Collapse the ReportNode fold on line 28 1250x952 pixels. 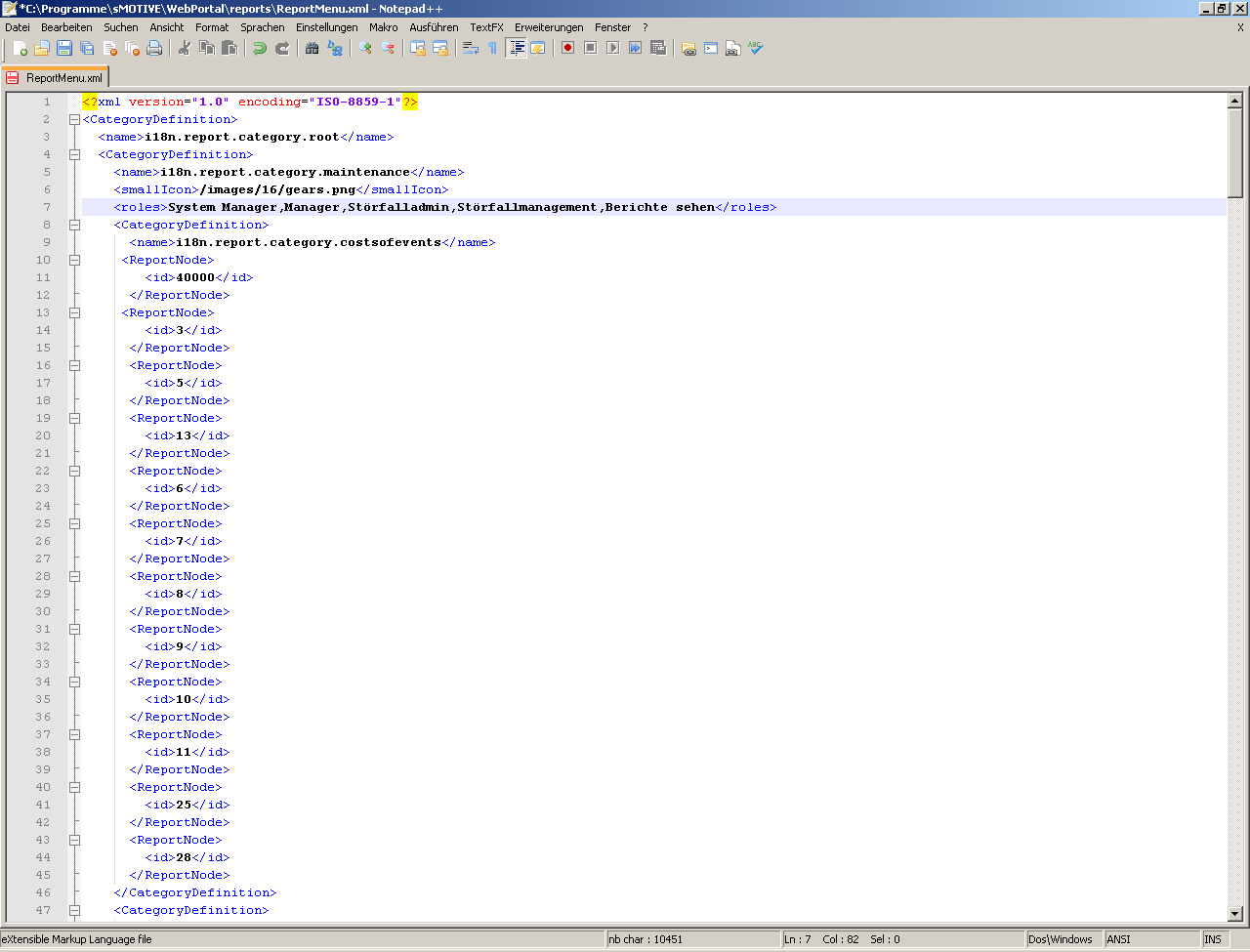point(74,576)
